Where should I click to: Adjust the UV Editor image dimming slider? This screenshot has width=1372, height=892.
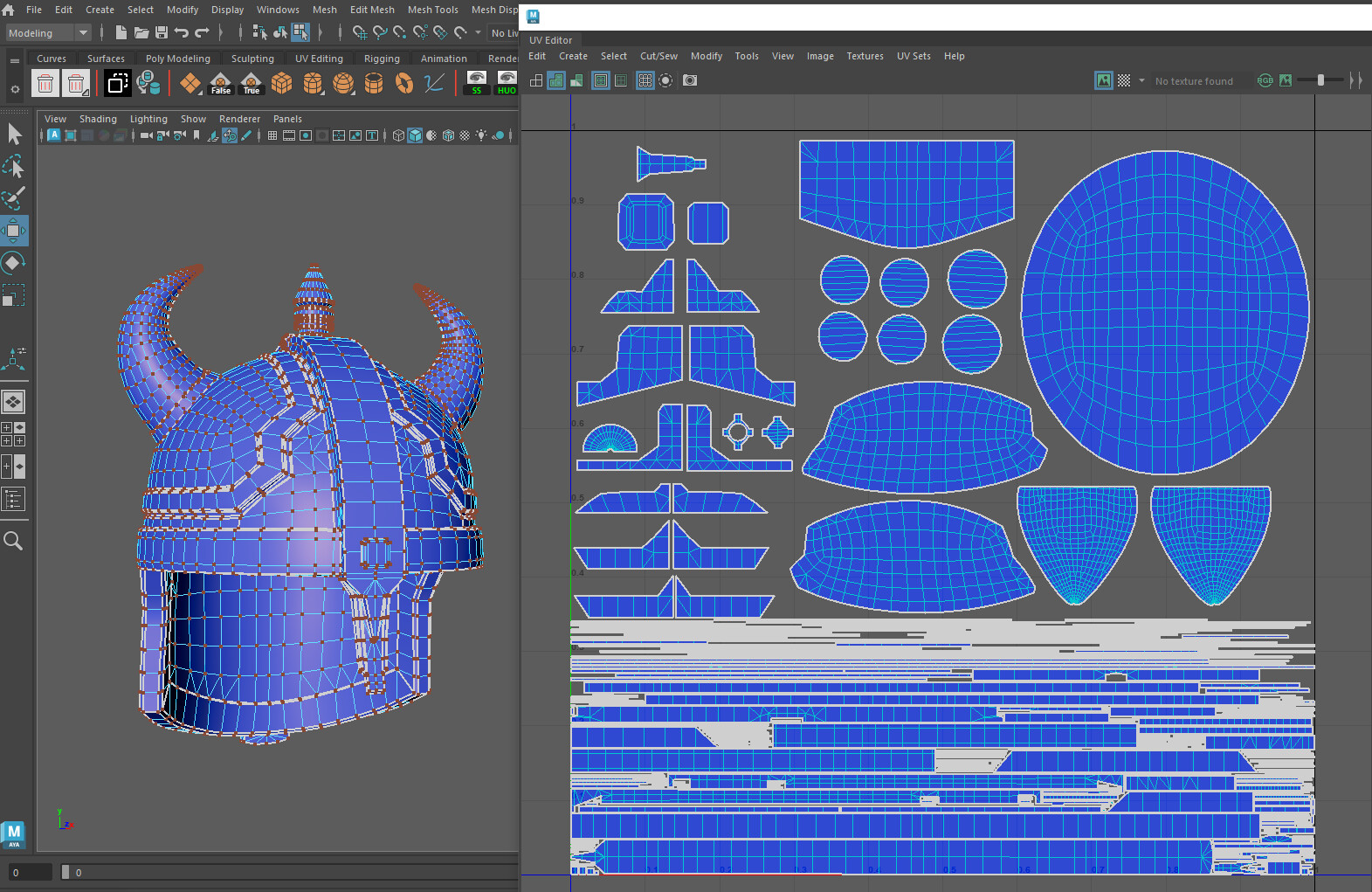tap(1320, 80)
